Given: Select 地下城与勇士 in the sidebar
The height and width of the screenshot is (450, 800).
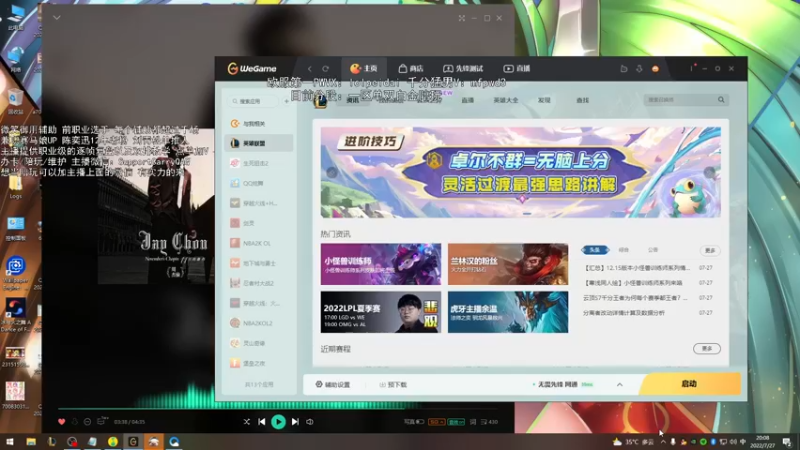Looking at the screenshot, I should tap(259, 263).
